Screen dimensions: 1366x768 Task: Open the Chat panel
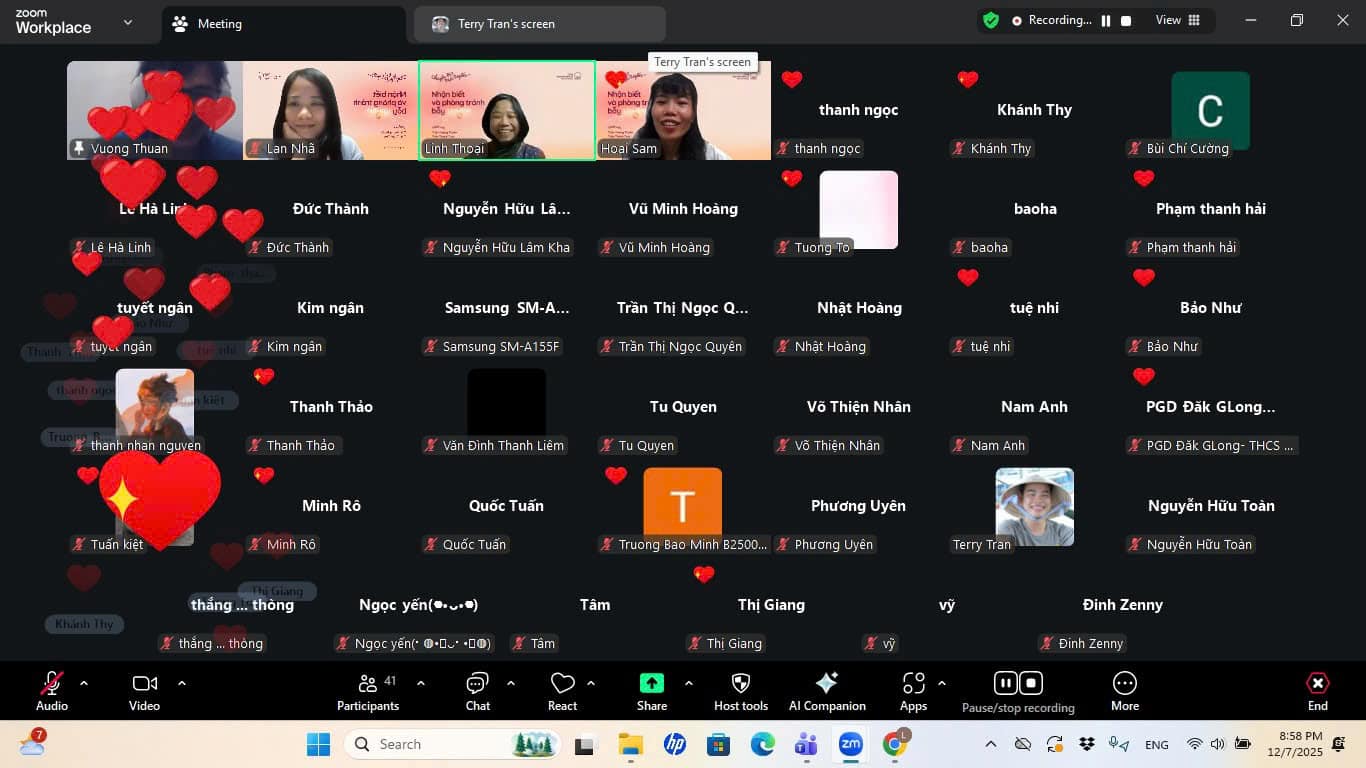477,690
